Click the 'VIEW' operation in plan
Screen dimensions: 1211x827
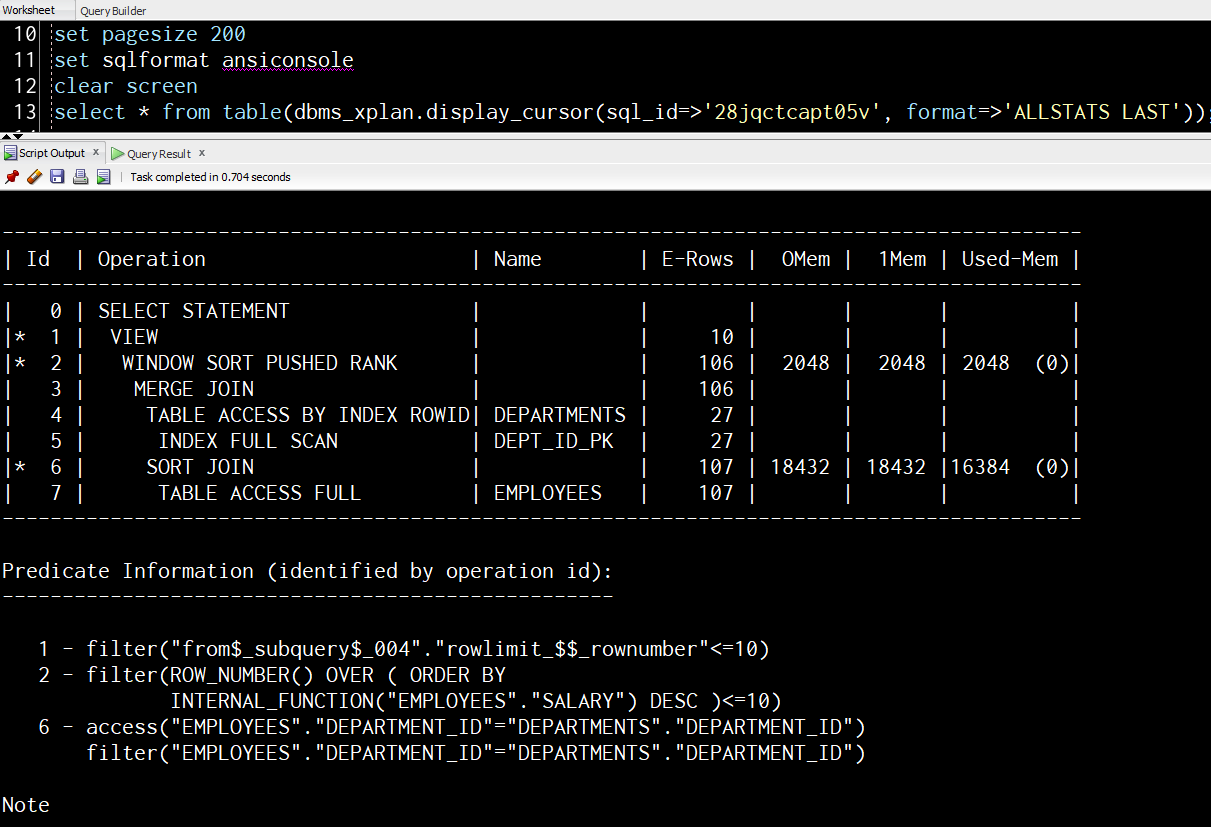134,337
